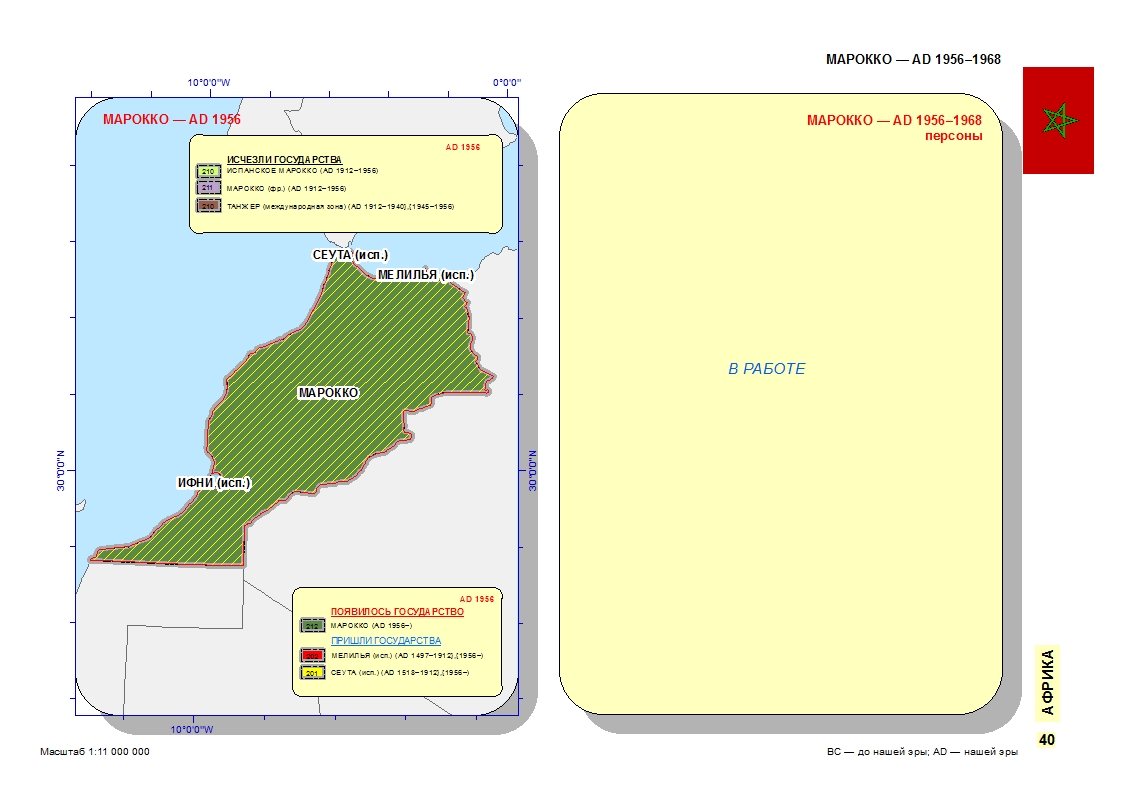Click the 10°0'0"W label above the map
This screenshot has height=794, width=1122.
209,82
